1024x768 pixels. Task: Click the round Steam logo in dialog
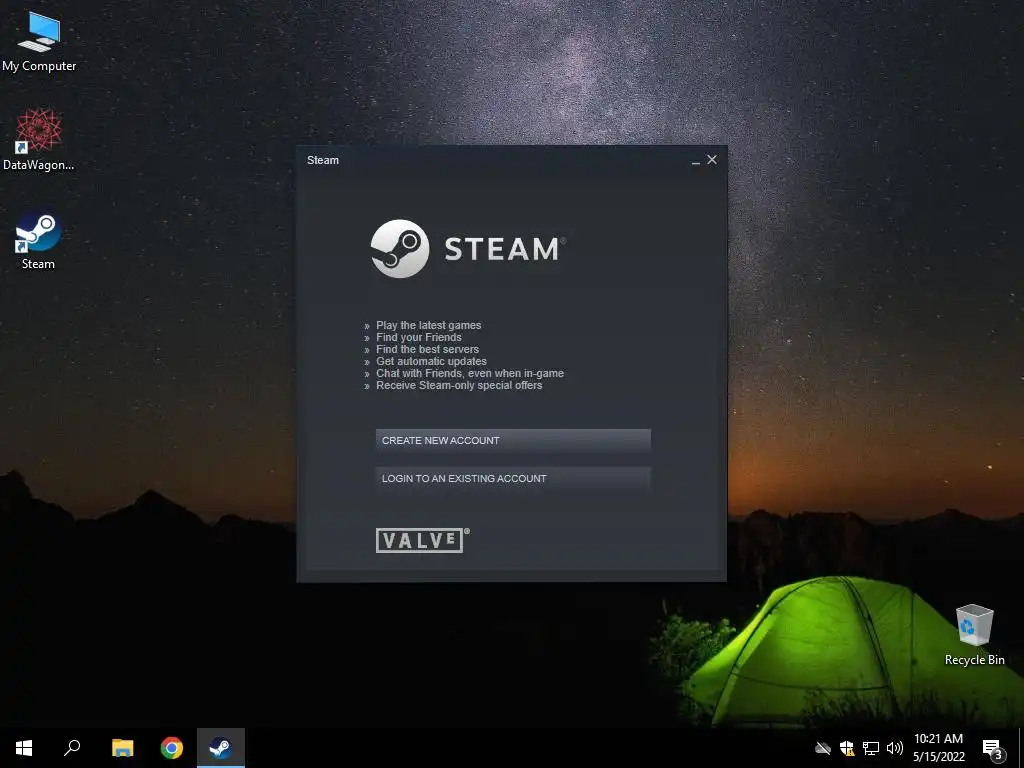pyautogui.click(x=400, y=249)
